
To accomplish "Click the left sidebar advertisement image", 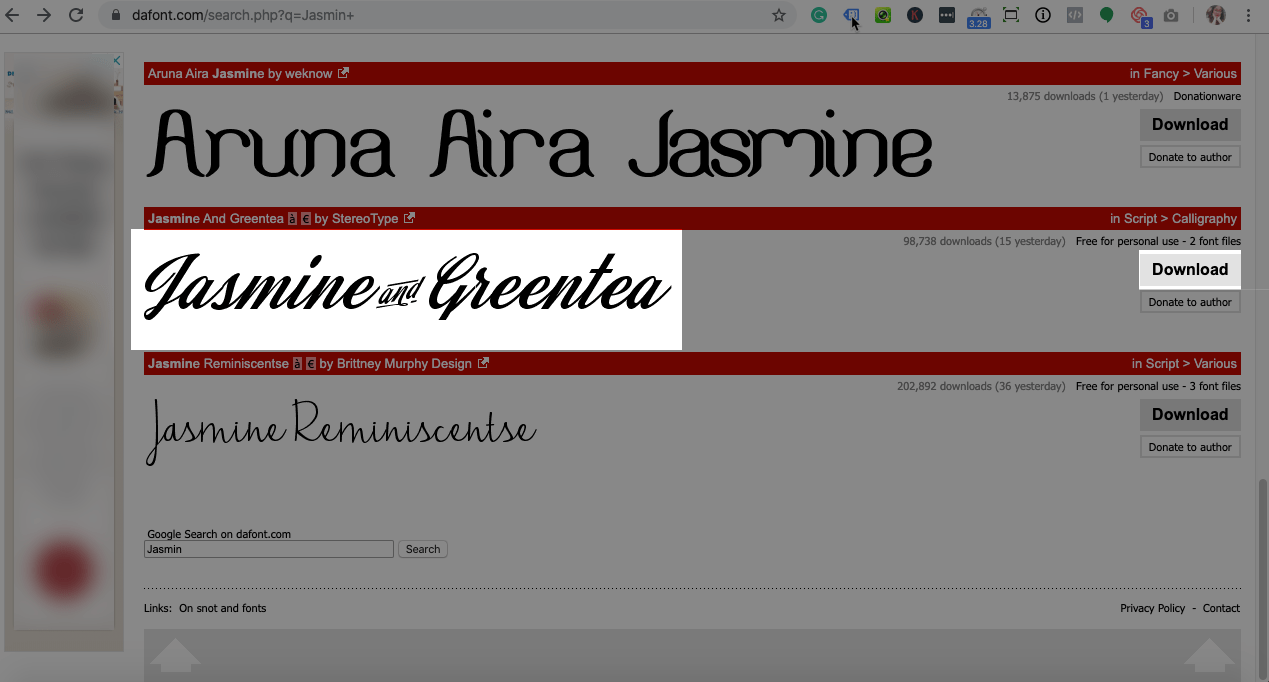I will tap(64, 350).
